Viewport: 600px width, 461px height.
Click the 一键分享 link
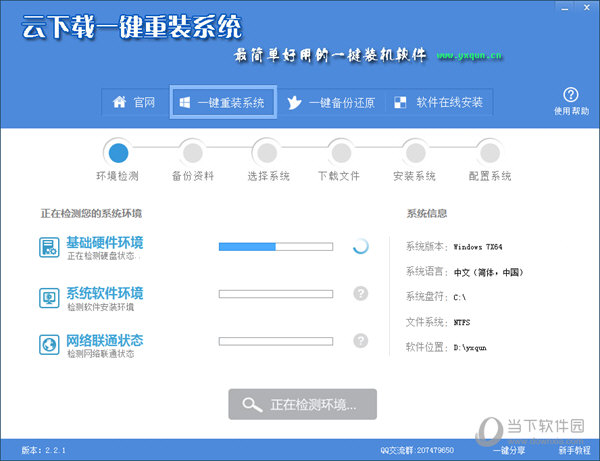509,450
